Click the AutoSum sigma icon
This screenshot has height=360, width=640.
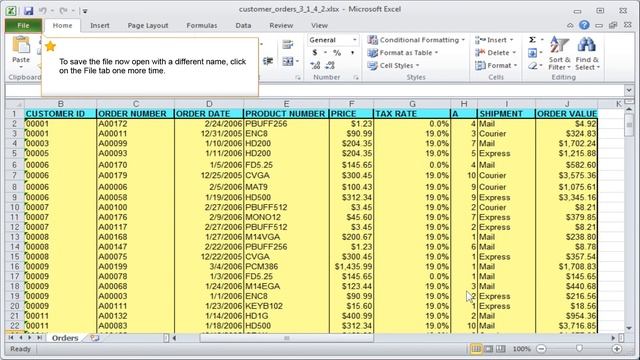[x=532, y=40]
